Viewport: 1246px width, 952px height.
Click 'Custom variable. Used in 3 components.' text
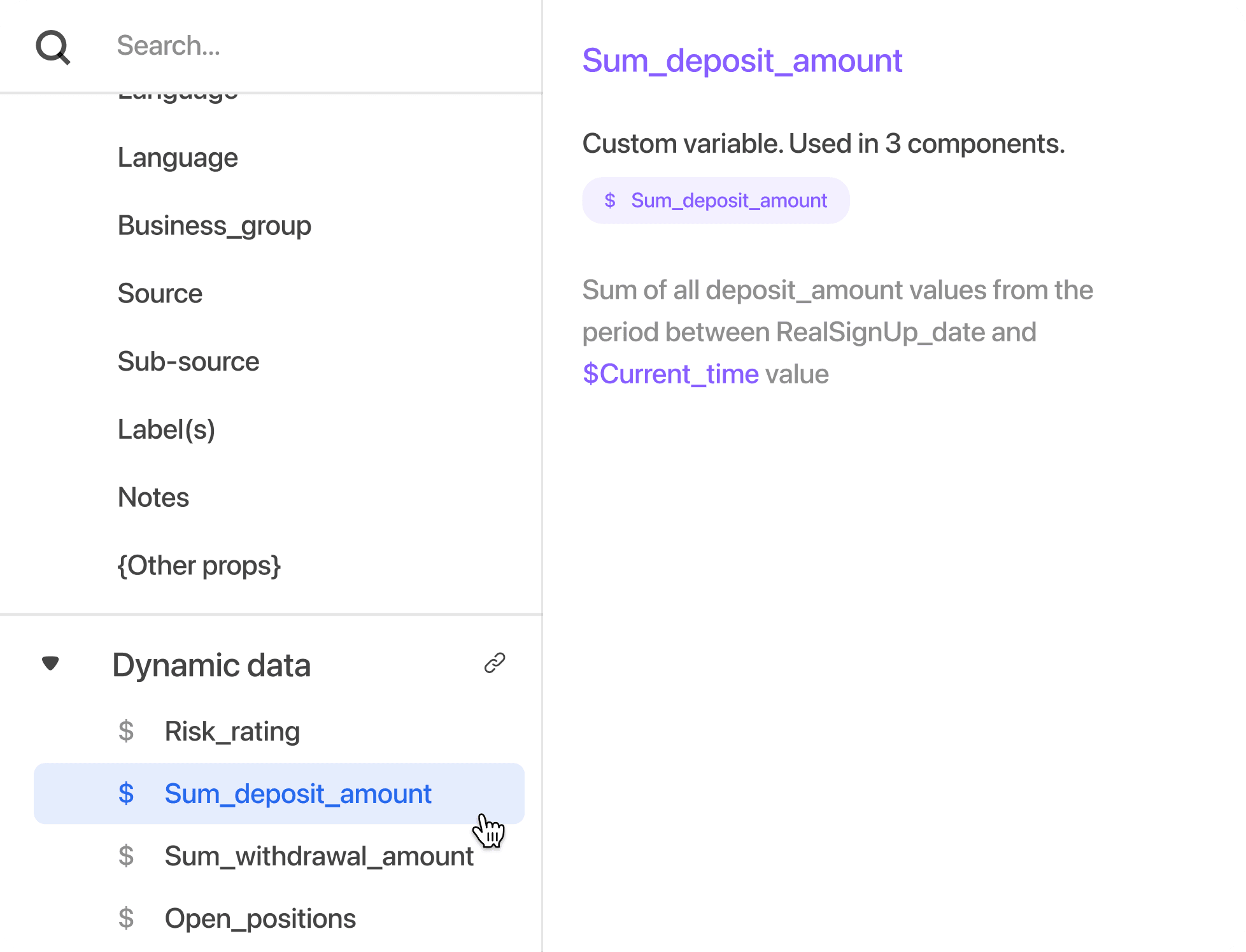coord(823,143)
